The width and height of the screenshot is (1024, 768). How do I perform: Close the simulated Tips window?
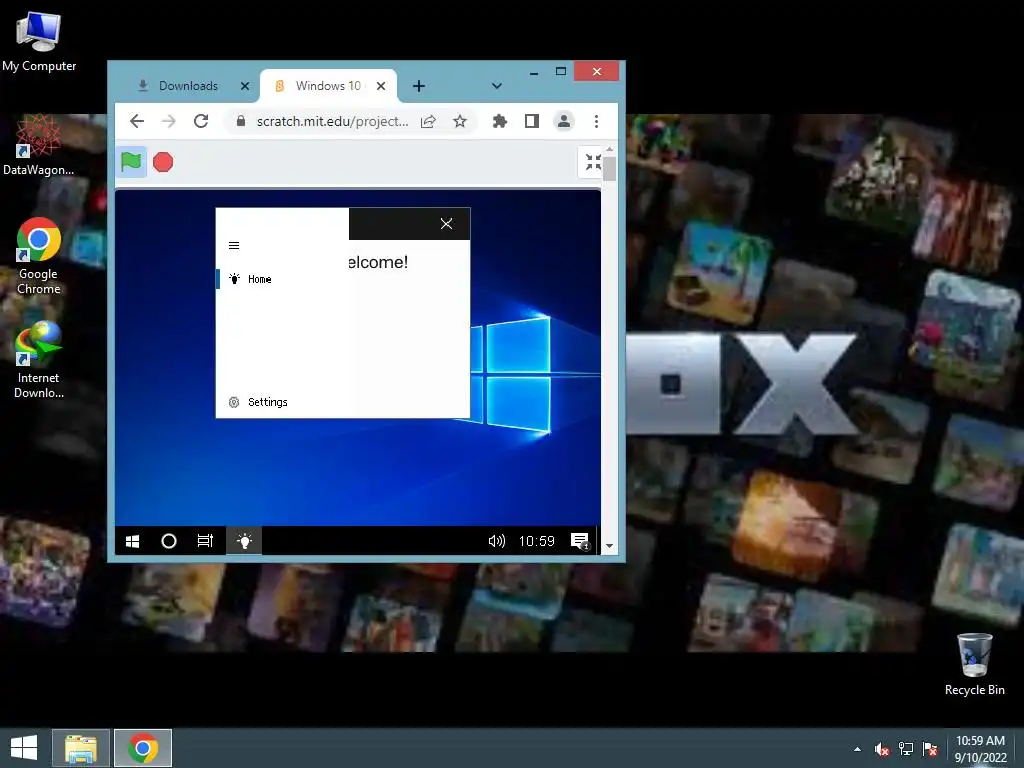click(447, 224)
